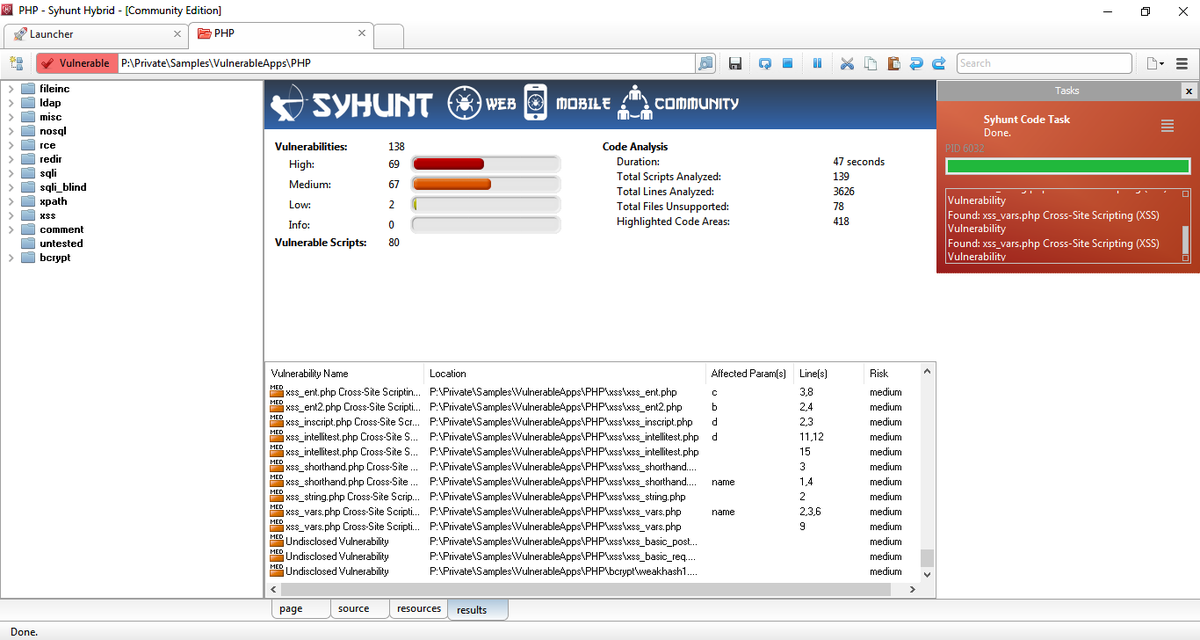This screenshot has width=1200, height=640.
Task: Click the blue pause icon
Action: (817, 63)
